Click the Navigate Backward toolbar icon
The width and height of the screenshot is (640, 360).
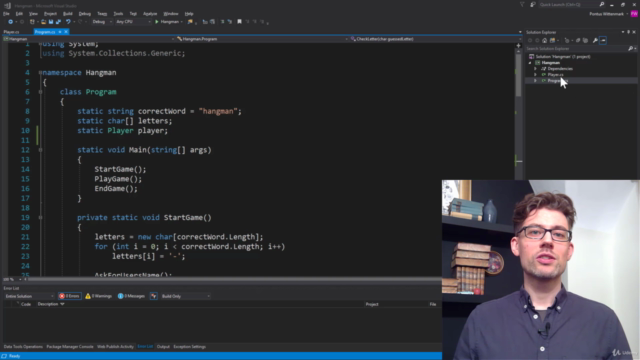(x=10, y=22)
